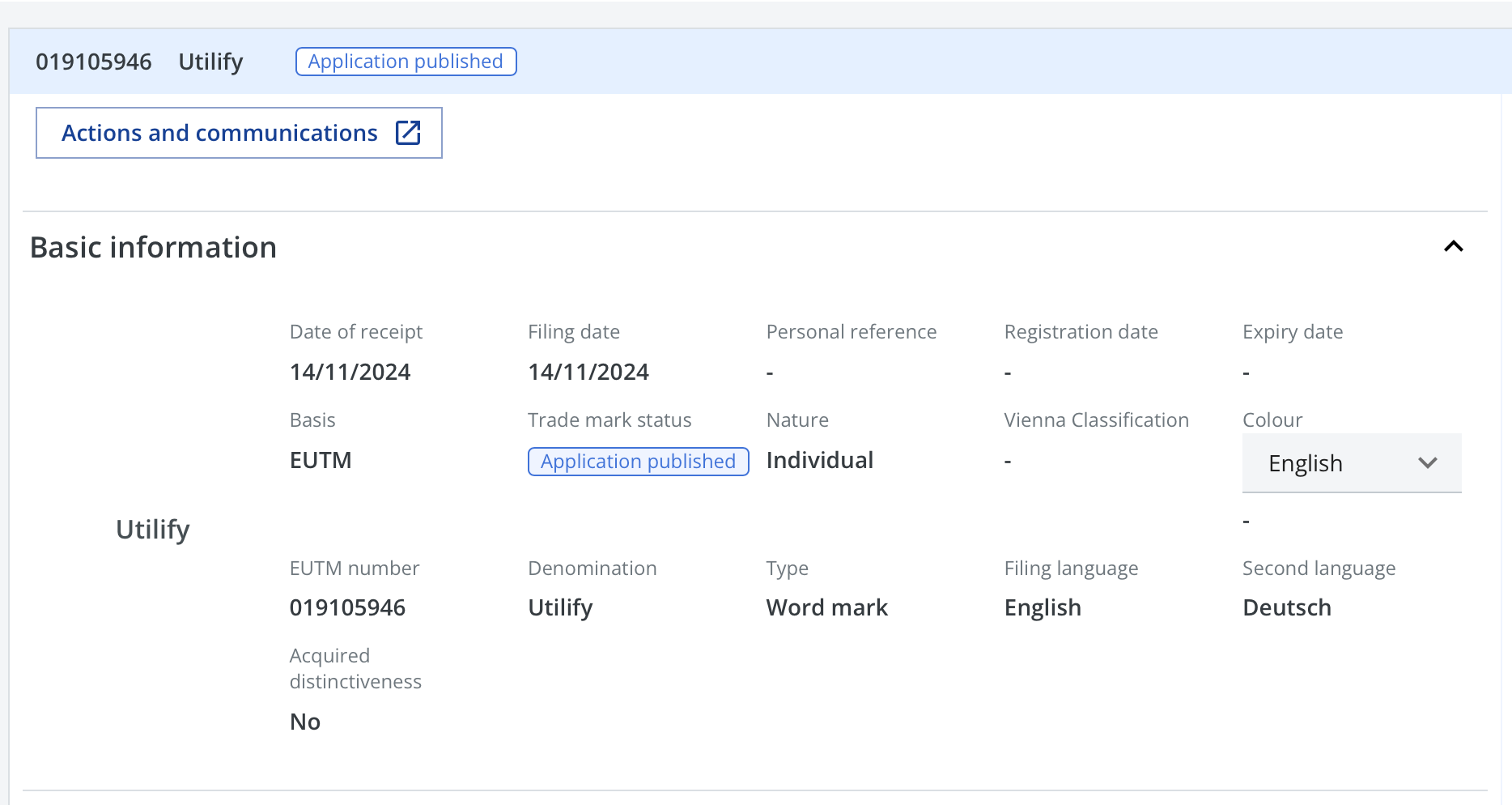The height and width of the screenshot is (805, 1512).
Task: Click the Nature value Individual
Action: point(819,460)
